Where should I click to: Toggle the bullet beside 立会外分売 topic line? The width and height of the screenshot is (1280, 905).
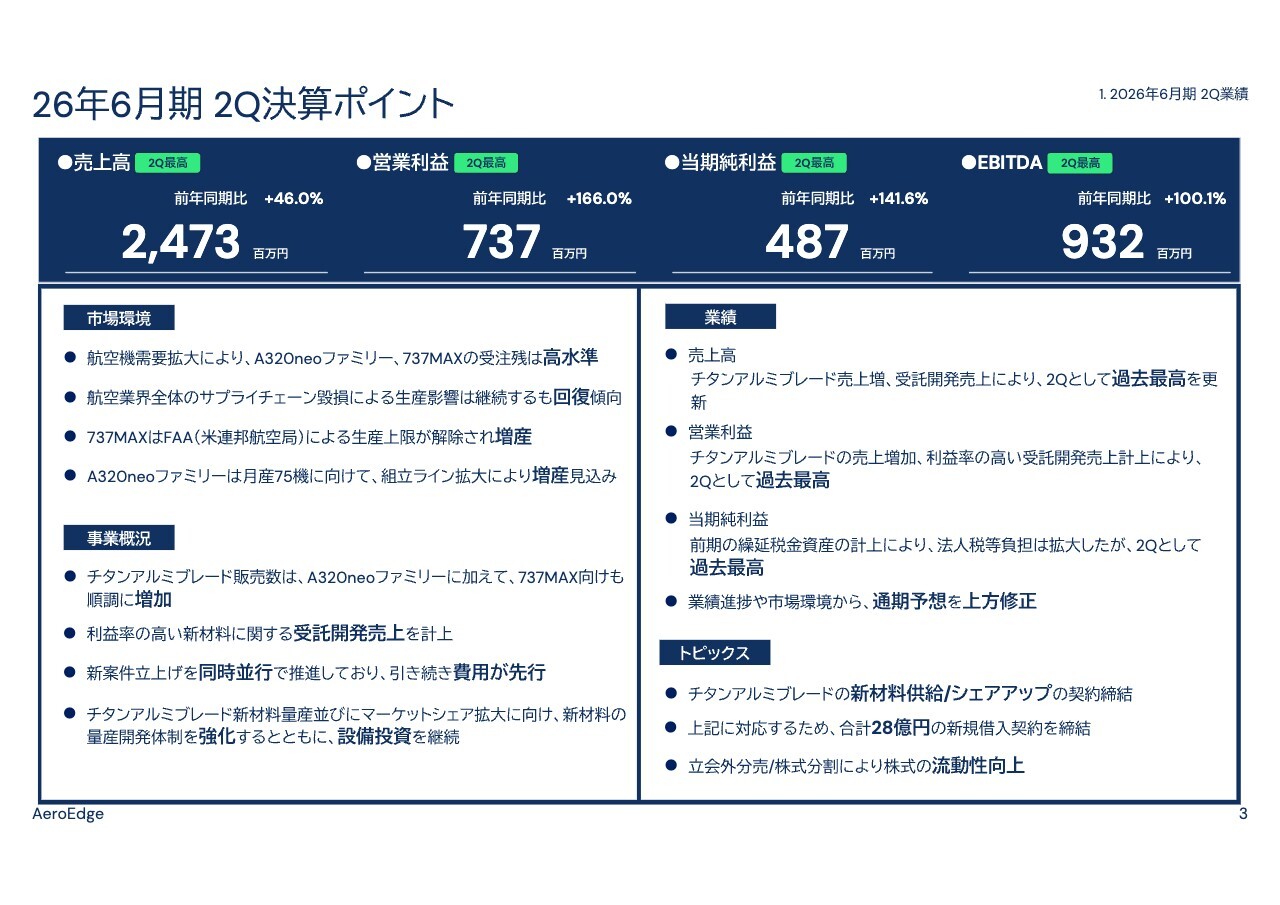[x=670, y=766]
